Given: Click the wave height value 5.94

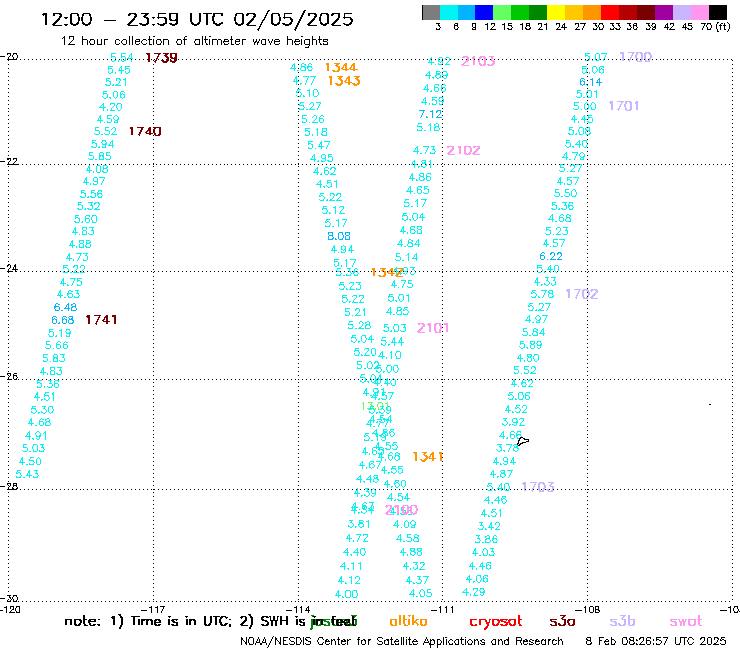Looking at the screenshot, I should point(102,144).
